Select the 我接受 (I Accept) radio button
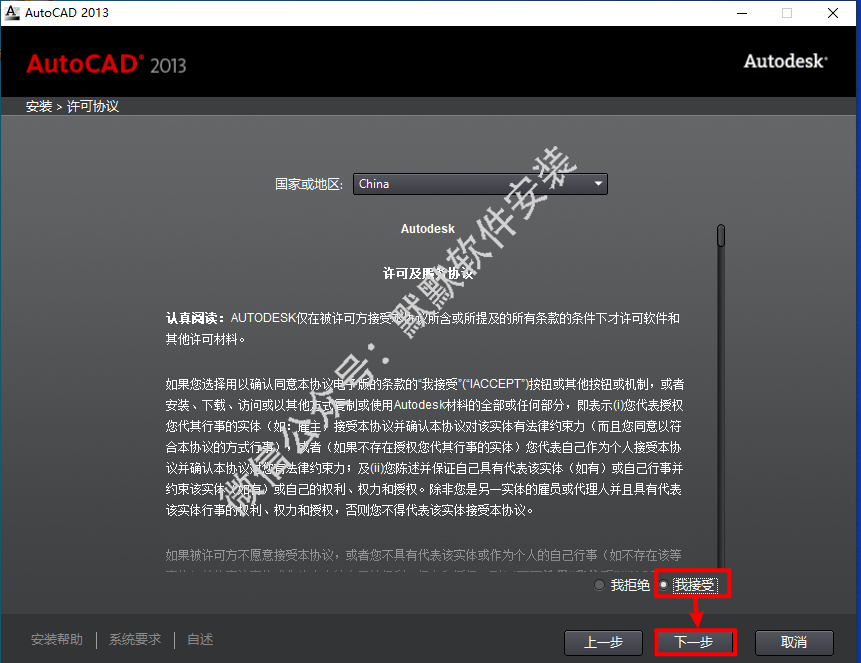This screenshot has width=861, height=663. pos(663,586)
